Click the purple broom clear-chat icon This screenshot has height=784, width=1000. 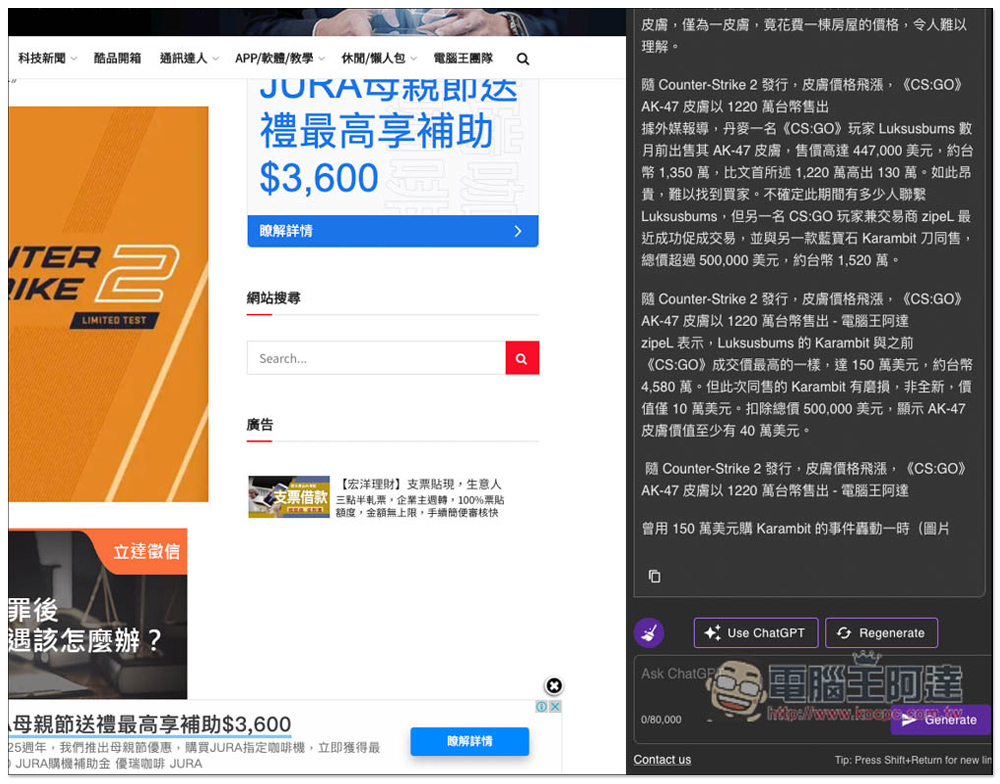(x=649, y=632)
